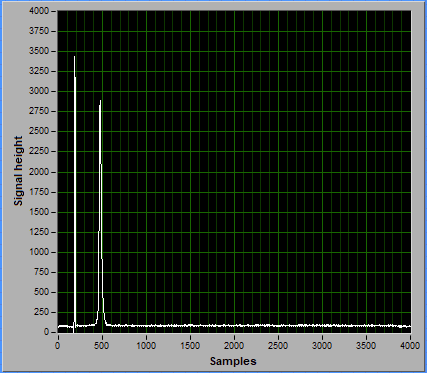Select the Y-axis maximum label 4000
Image resolution: width=427 pixels, height=373 pixels.
click(39, 11)
